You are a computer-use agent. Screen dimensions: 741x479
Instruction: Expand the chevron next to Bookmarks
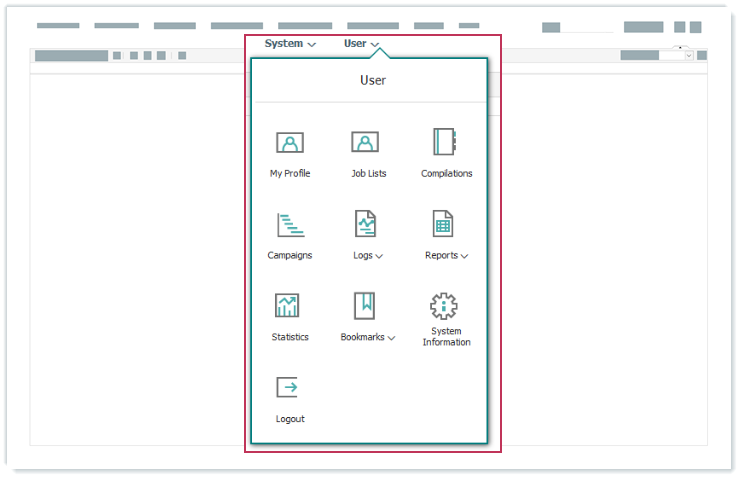tap(391, 339)
